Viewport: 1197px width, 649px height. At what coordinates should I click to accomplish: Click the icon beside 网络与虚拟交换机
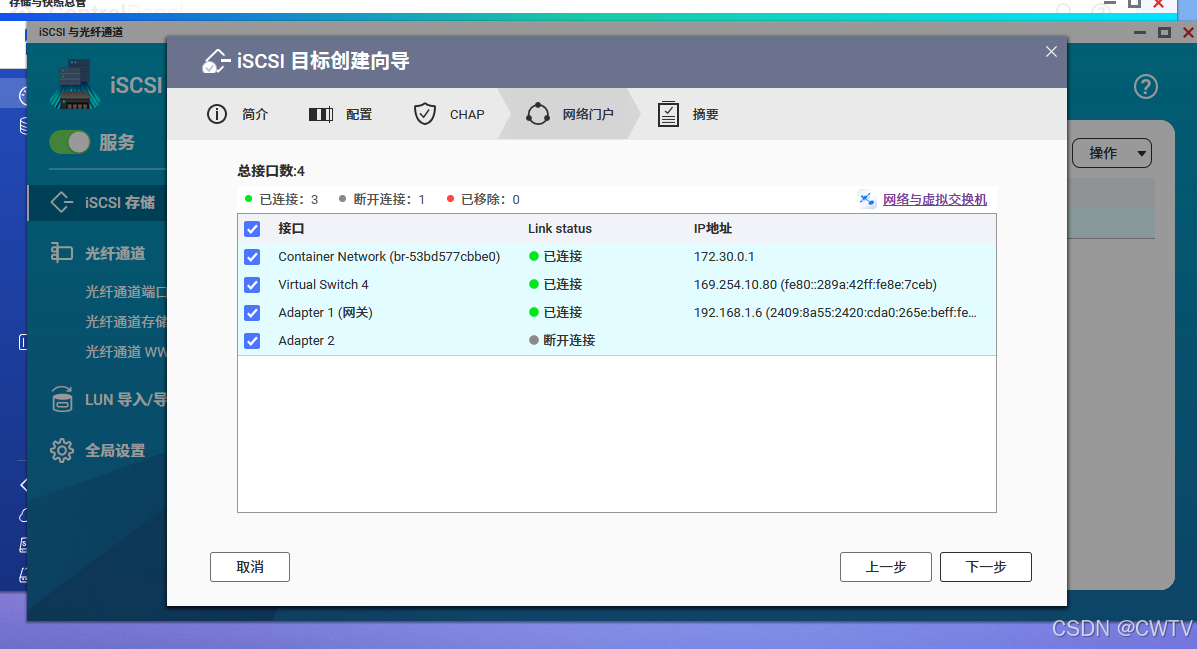866,199
